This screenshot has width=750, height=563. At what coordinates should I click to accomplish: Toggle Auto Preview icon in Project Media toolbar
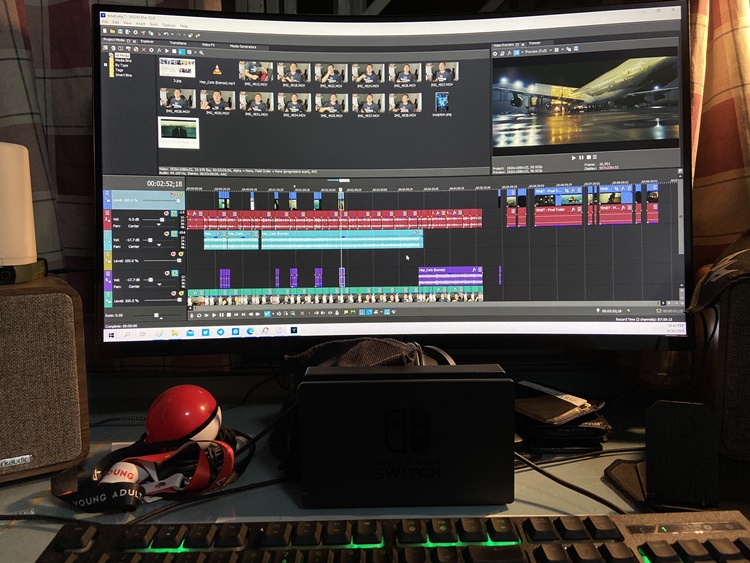click(x=182, y=52)
